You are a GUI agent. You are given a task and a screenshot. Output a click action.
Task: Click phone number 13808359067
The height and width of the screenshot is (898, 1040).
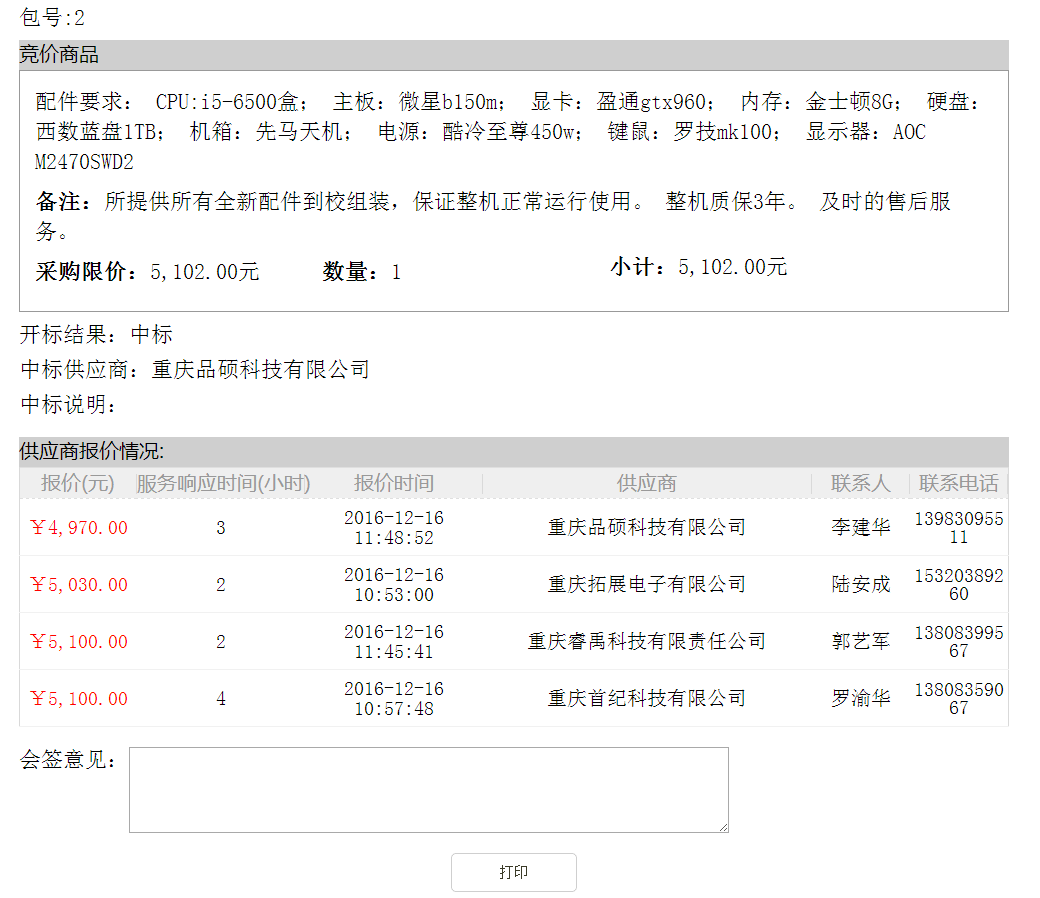pyautogui.click(x=958, y=698)
